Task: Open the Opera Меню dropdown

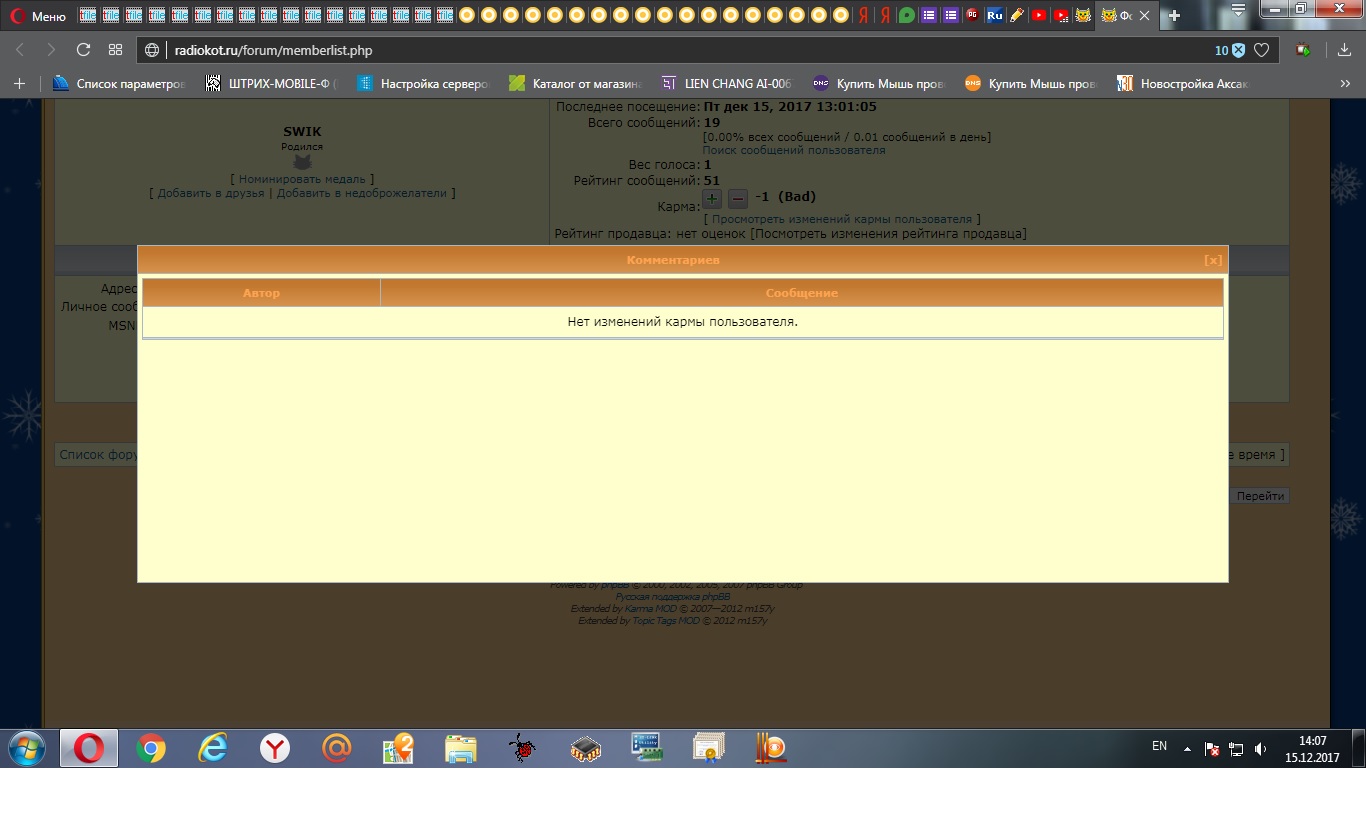Action: pyautogui.click(x=38, y=16)
